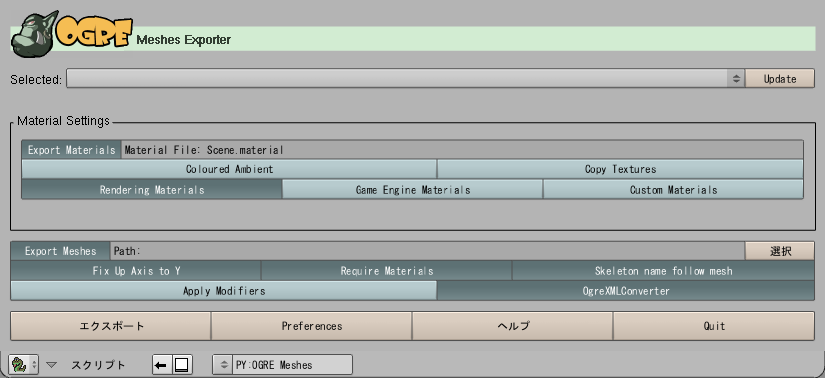Enable Copy Textures
Image resolution: width=825 pixels, height=378 pixels.
click(620, 170)
